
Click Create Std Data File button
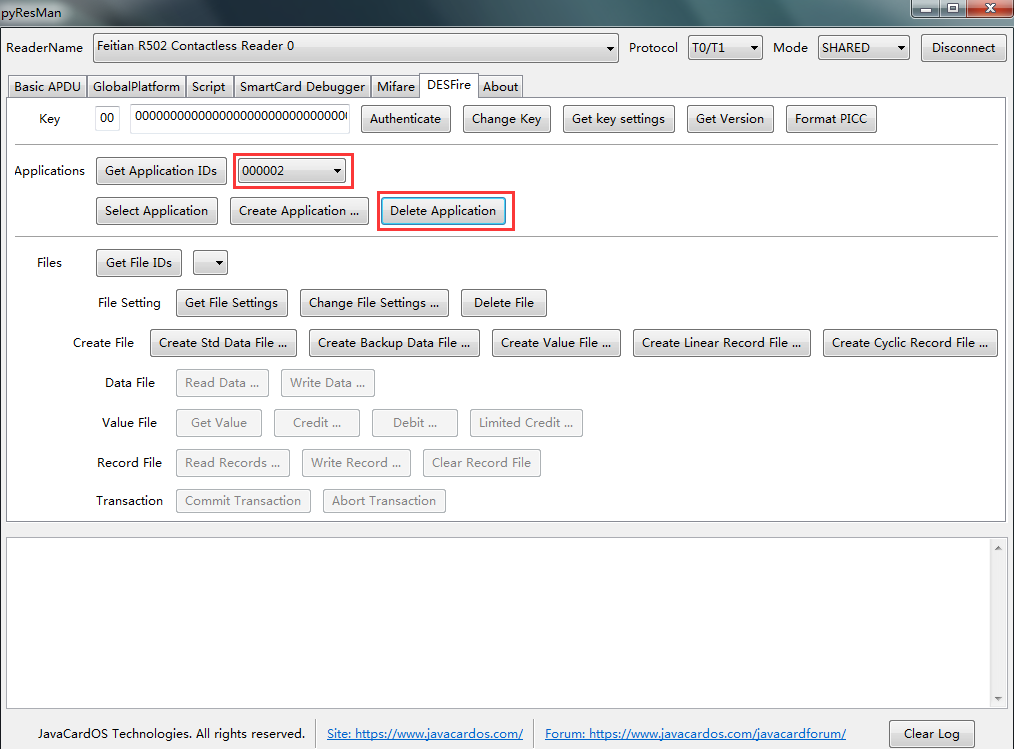tap(223, 343)
